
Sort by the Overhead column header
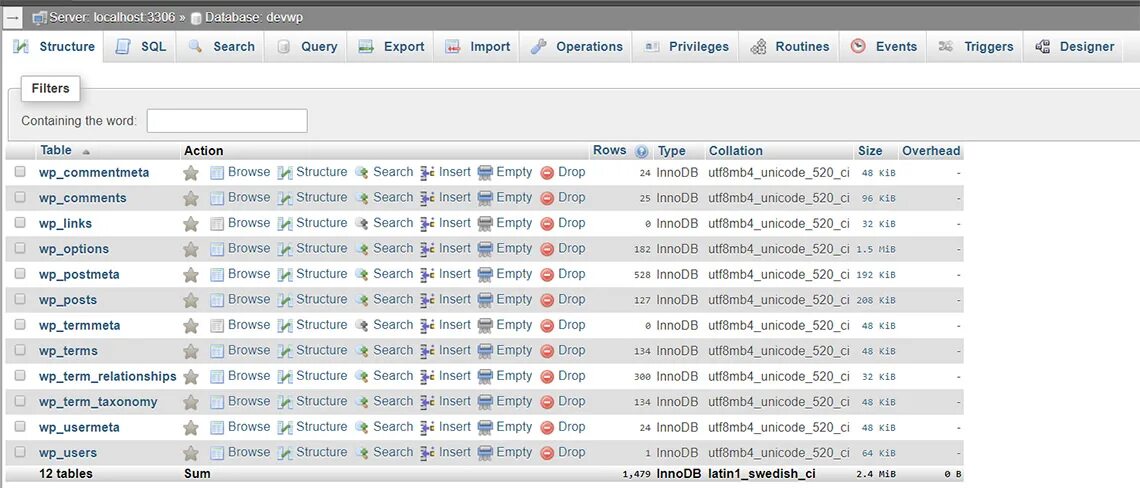(931, 151)
